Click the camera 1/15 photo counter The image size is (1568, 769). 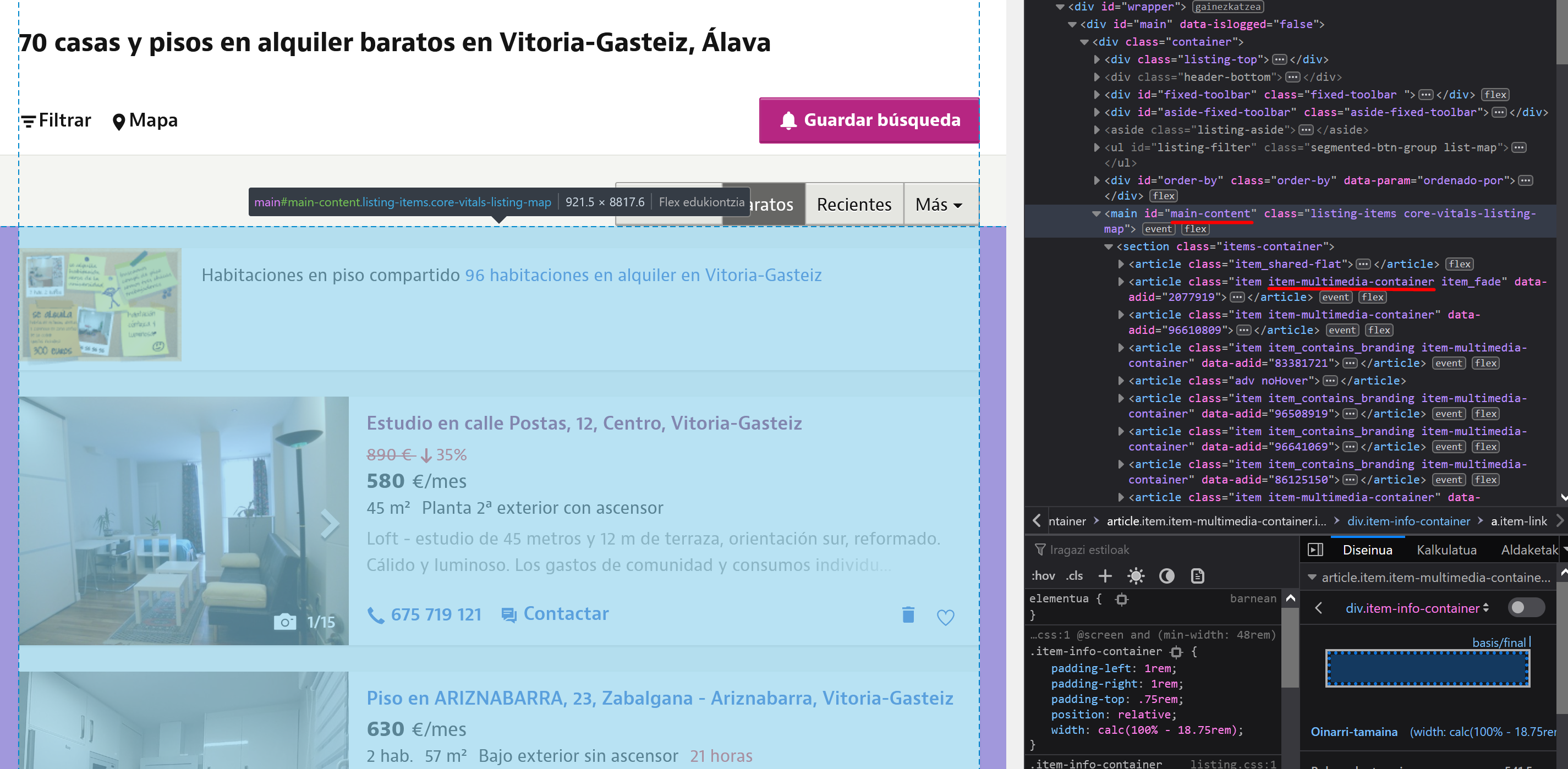[304, 622]
